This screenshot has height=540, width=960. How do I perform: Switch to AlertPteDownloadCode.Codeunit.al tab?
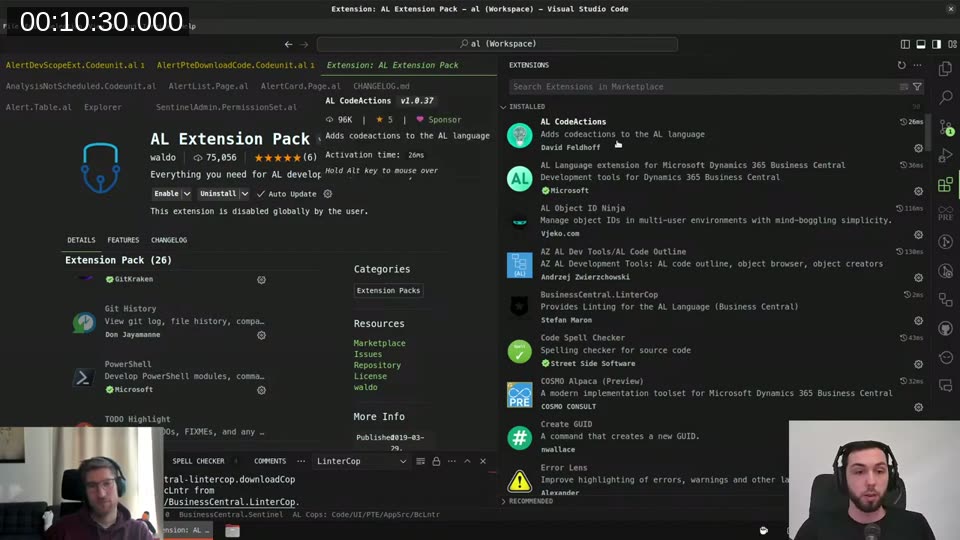pyautogui.click(x=235, y=65)
